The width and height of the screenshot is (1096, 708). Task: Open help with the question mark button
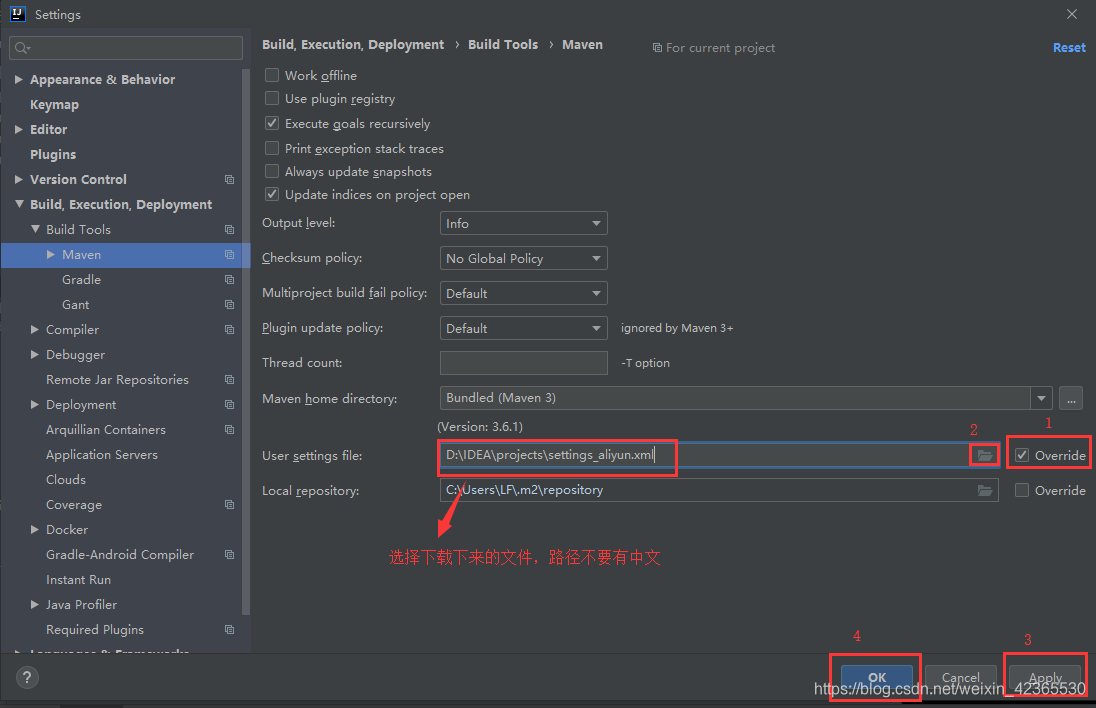click(27, 677)
